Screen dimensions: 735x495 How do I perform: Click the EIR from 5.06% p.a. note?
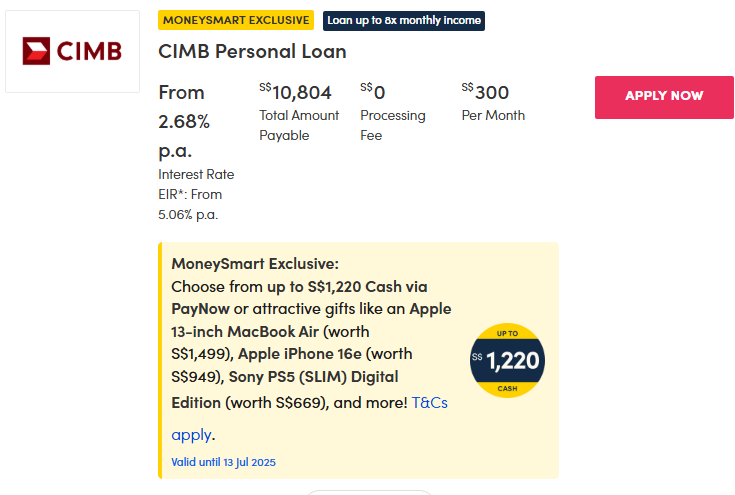point(190,204)
